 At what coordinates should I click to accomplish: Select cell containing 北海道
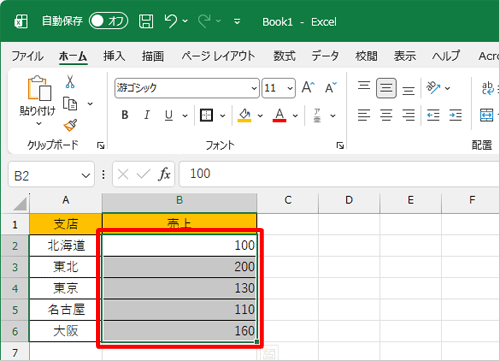[x=66, y=246]
